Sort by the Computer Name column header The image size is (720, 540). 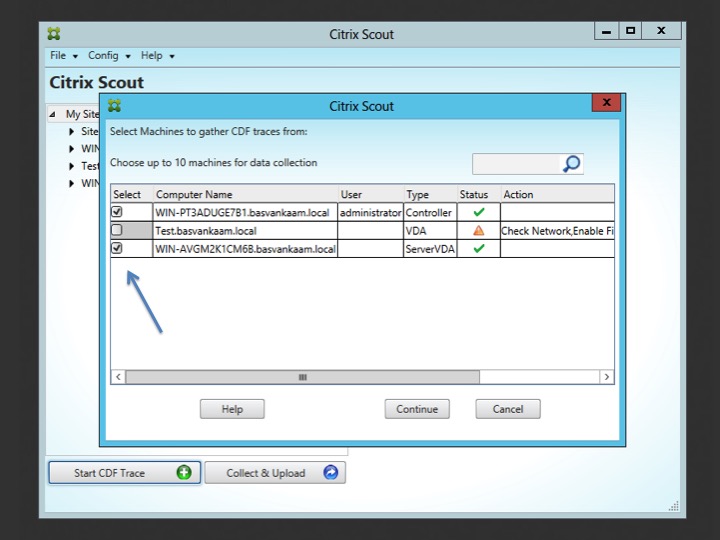246,194
